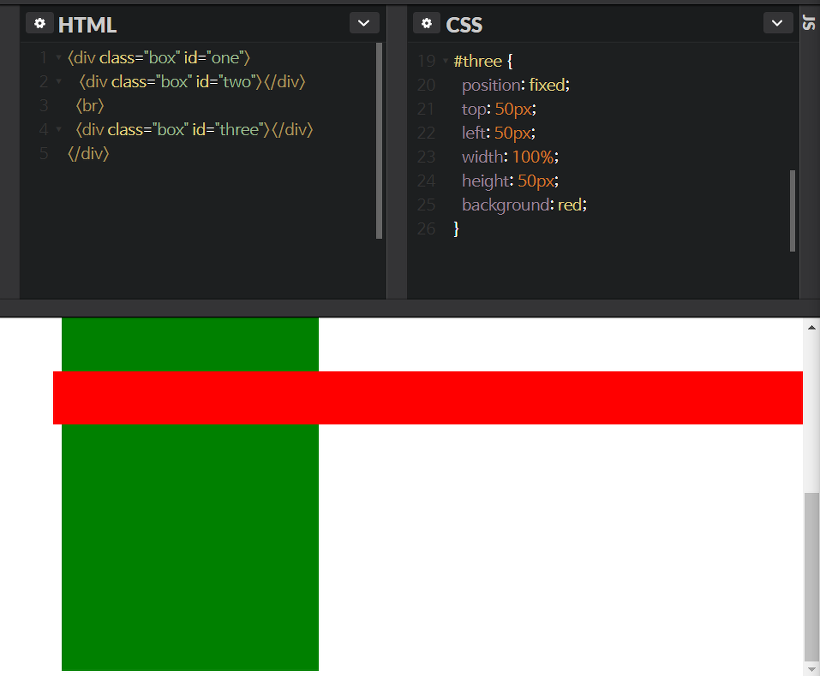Open the HTML panel settings gear
The width and height of the screenshot is (820, 676).
40,24
